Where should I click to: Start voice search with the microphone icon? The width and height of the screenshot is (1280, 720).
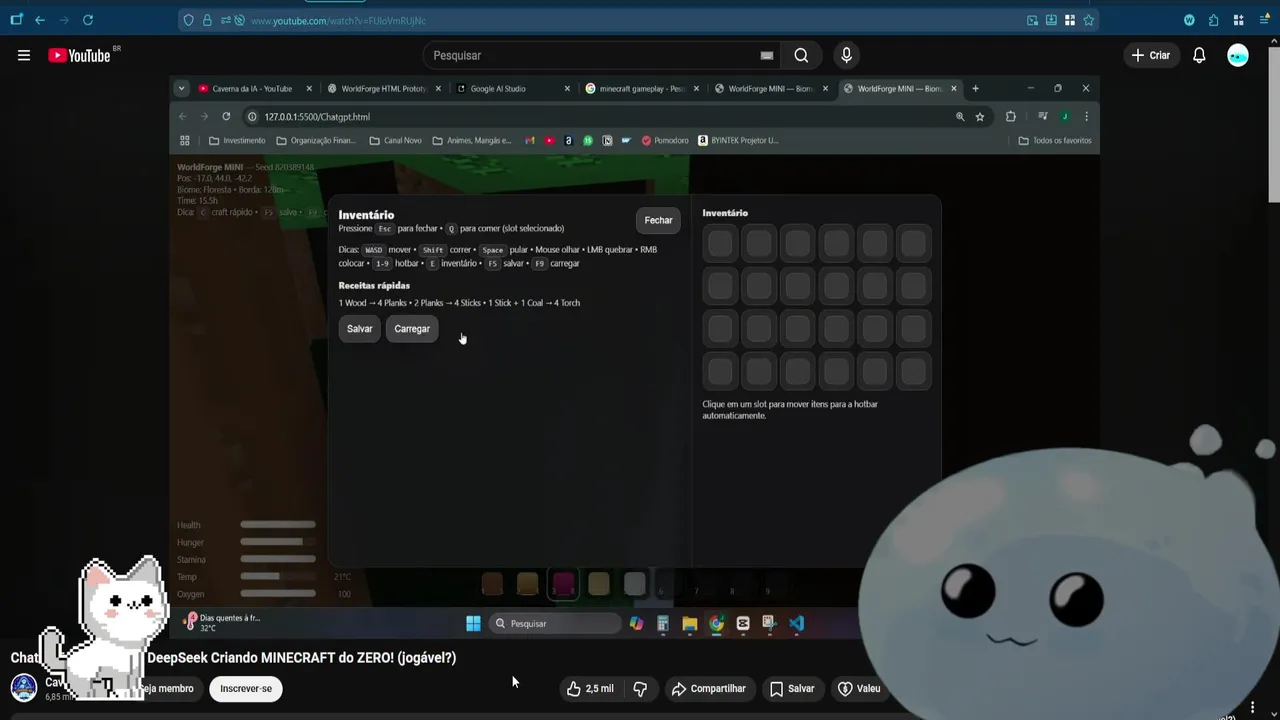pos(846,56)
